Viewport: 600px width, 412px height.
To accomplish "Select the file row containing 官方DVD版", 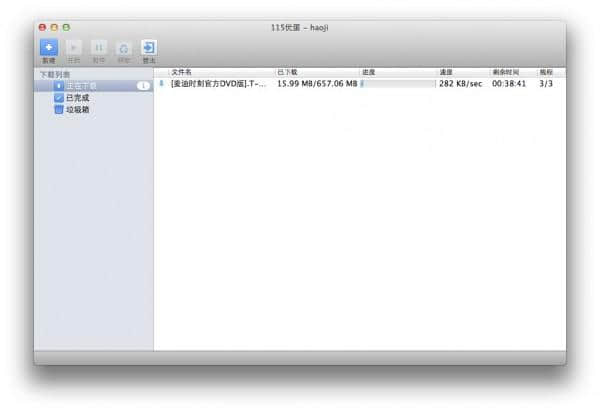I will 360,84.
